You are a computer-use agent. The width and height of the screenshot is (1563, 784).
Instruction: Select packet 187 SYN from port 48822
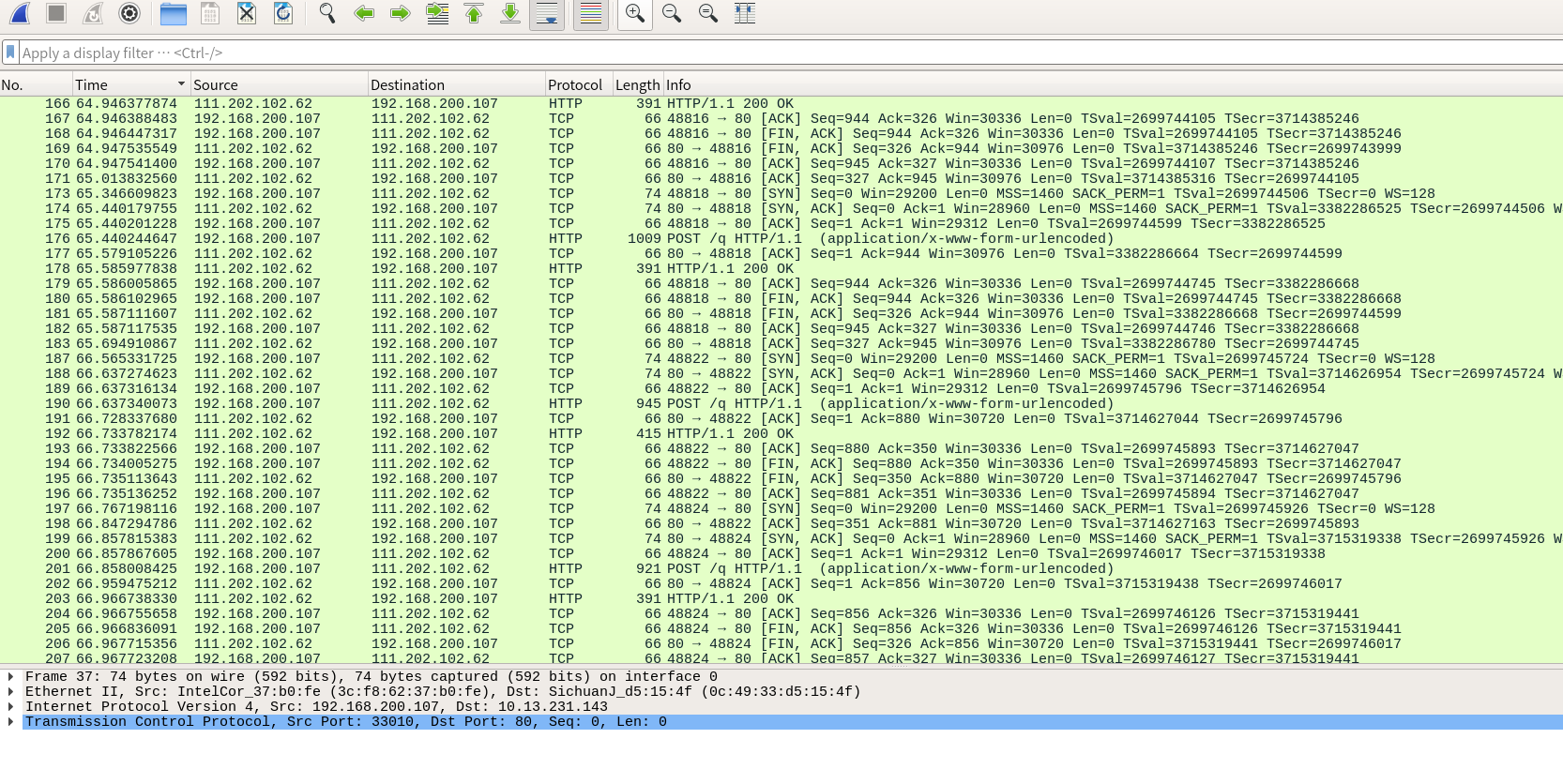pos(781,358)
